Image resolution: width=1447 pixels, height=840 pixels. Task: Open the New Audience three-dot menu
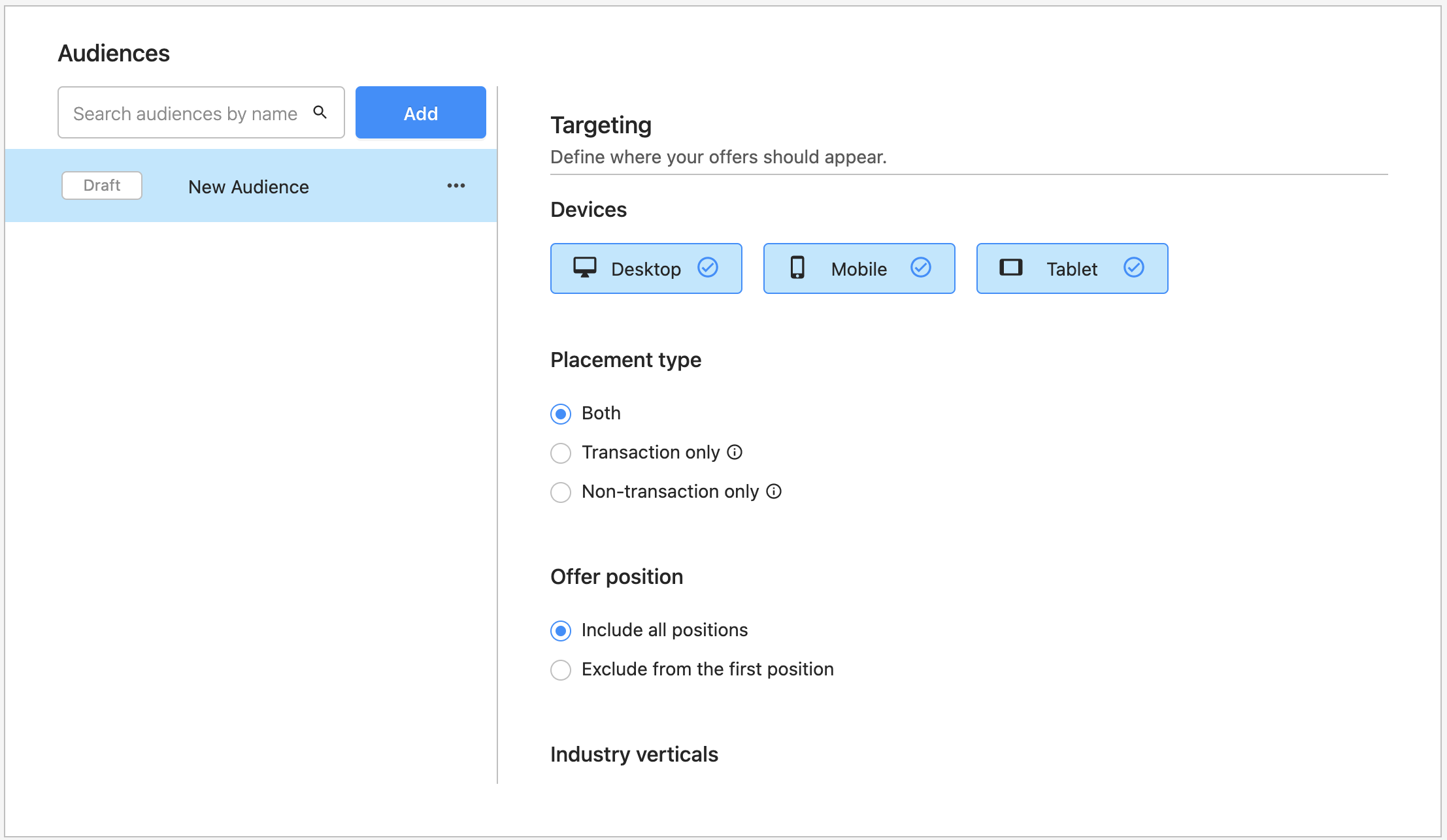(456, 186)
